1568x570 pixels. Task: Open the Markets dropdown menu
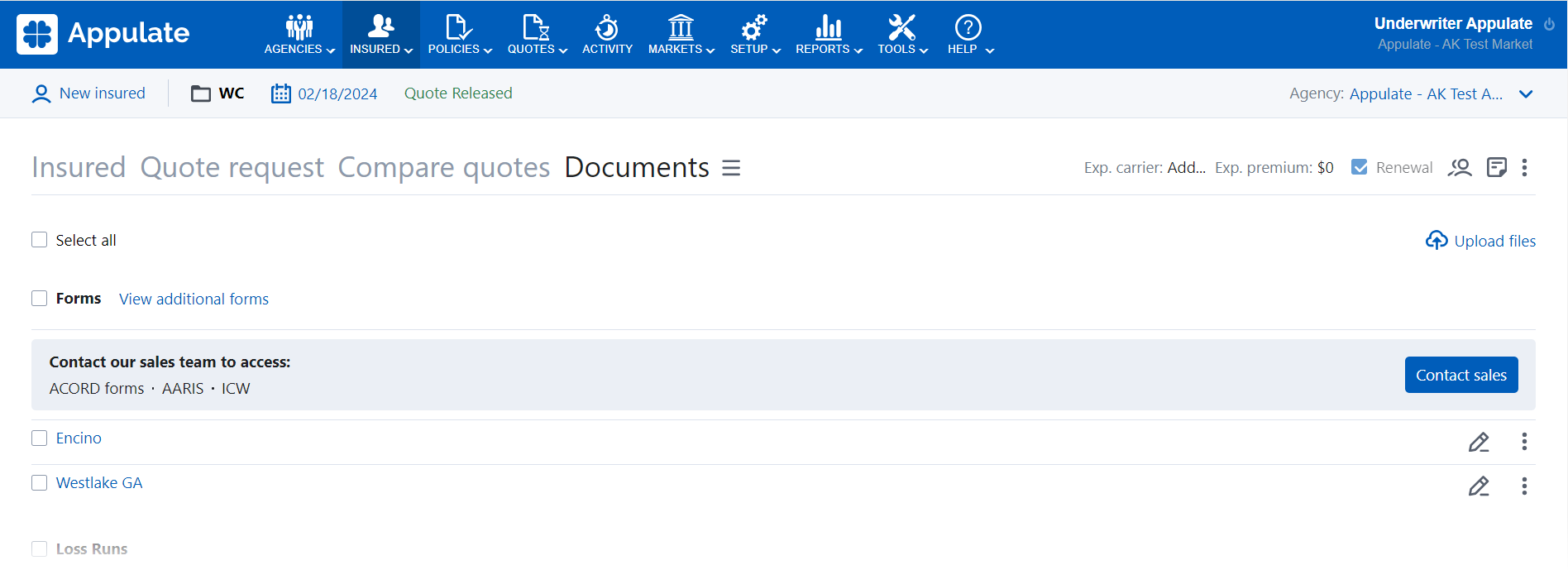point(681,35)
